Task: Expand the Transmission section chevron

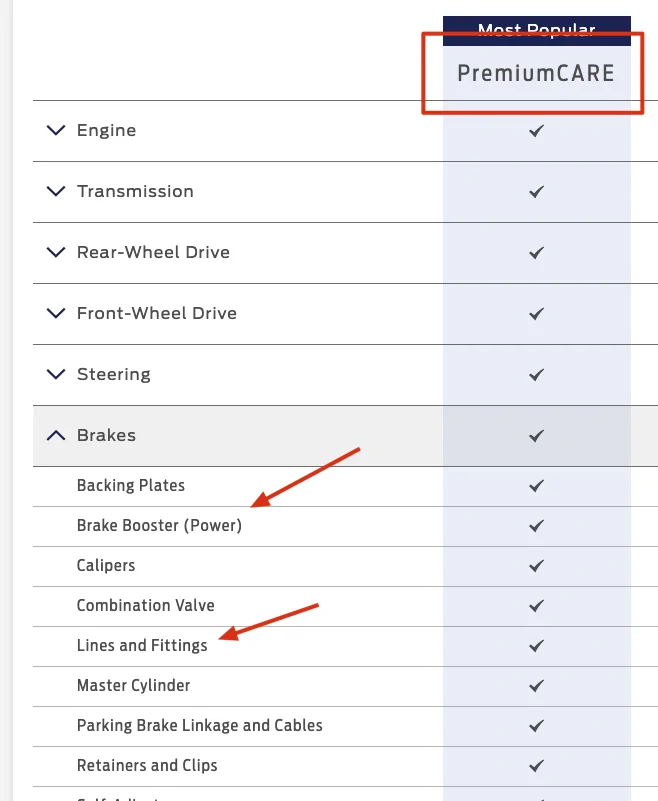Action: tap(56, 191)
